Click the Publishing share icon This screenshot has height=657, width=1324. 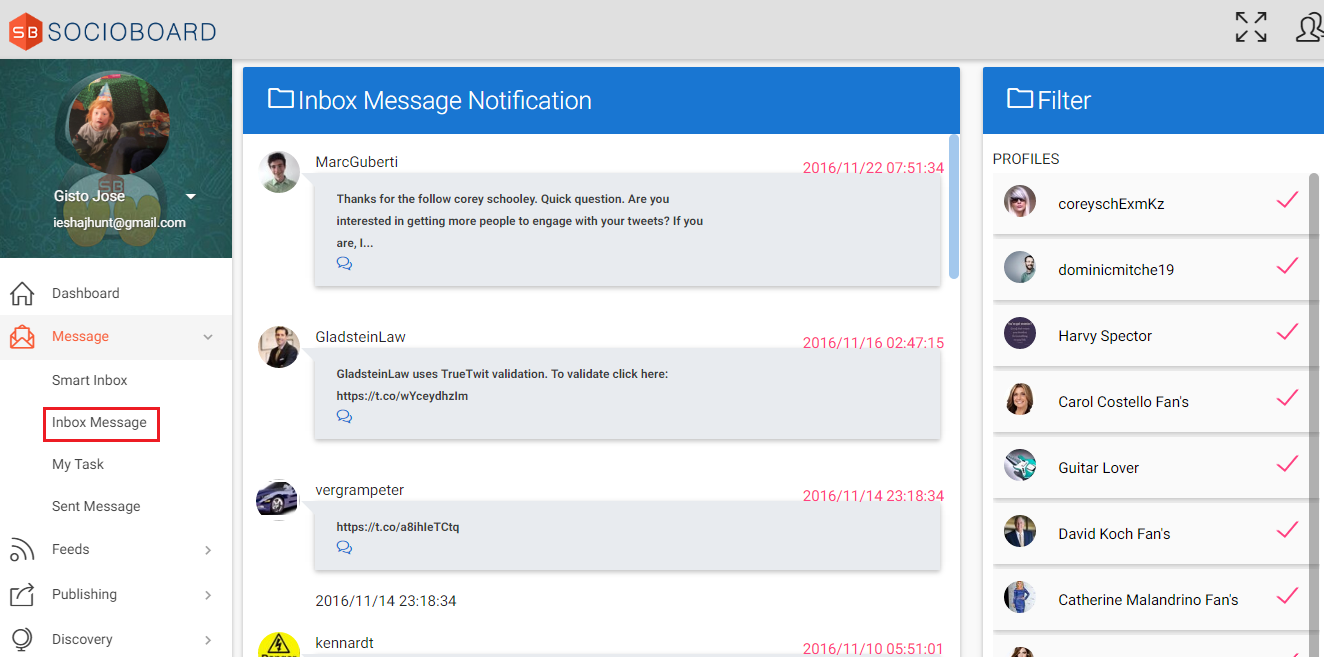[x=22, y=594]
